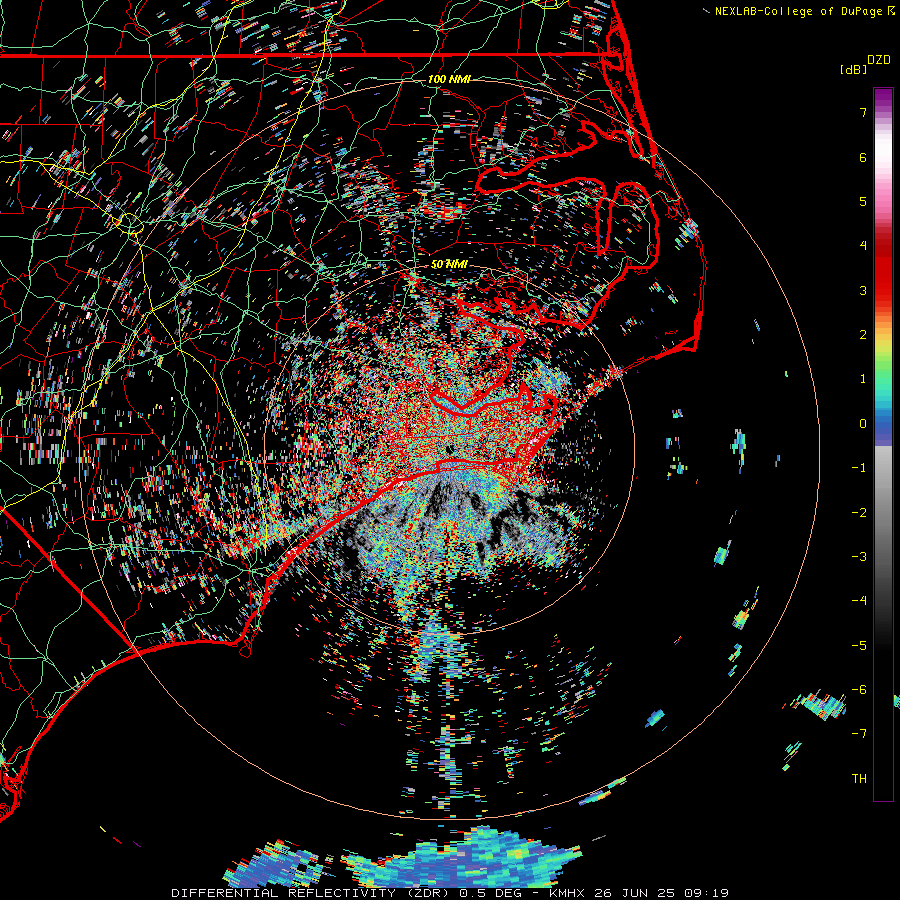
Task: Click the 50 NMI range ring label
Action: tap(449, 264)
